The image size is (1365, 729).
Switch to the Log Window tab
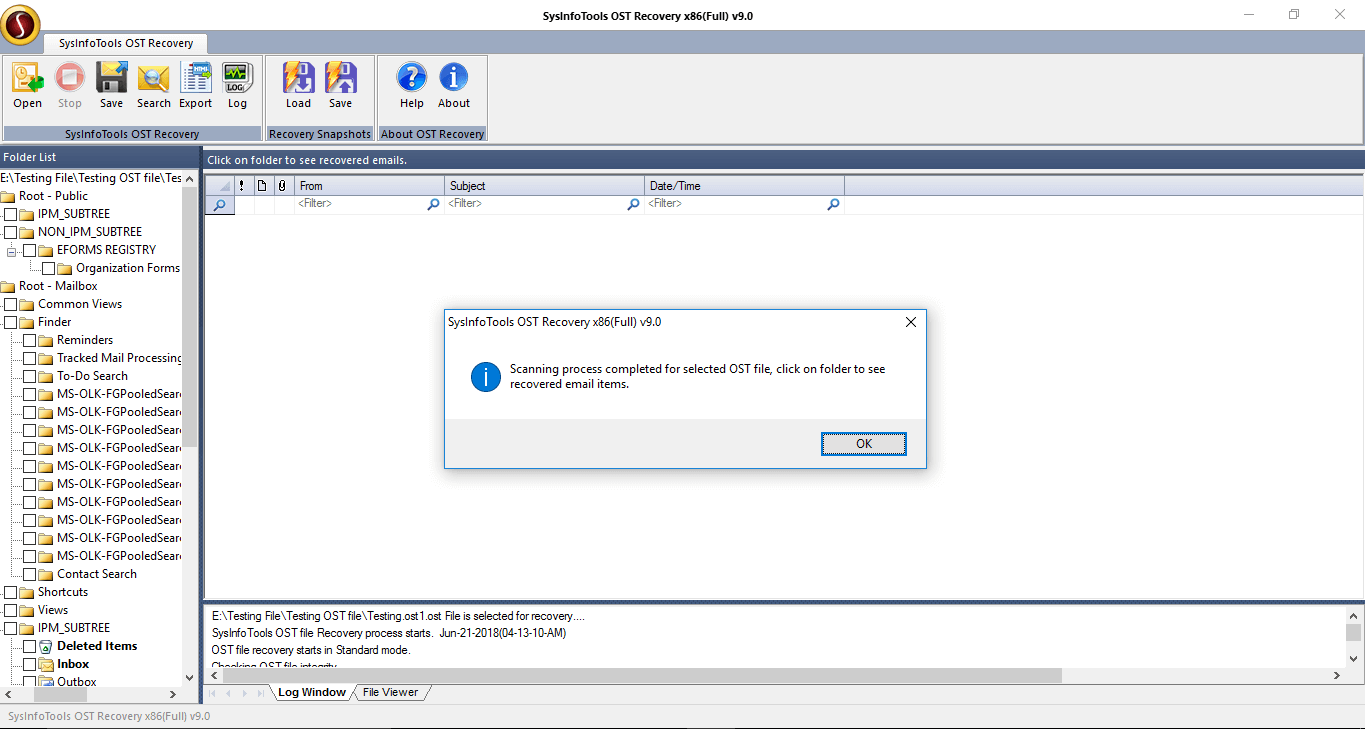[x=311, y=692]
